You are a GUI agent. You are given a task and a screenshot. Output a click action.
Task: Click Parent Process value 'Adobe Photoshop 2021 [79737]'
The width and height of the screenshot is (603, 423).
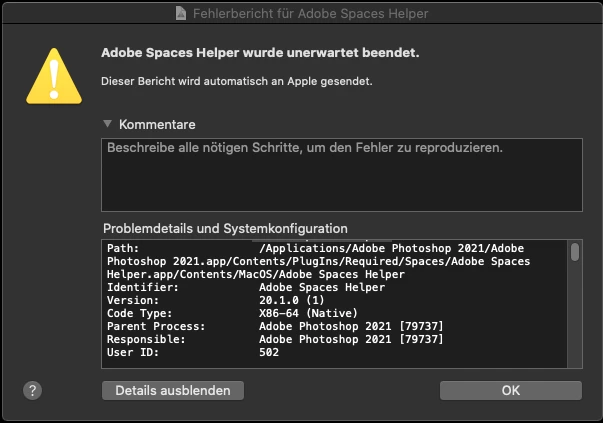point(351,326)
